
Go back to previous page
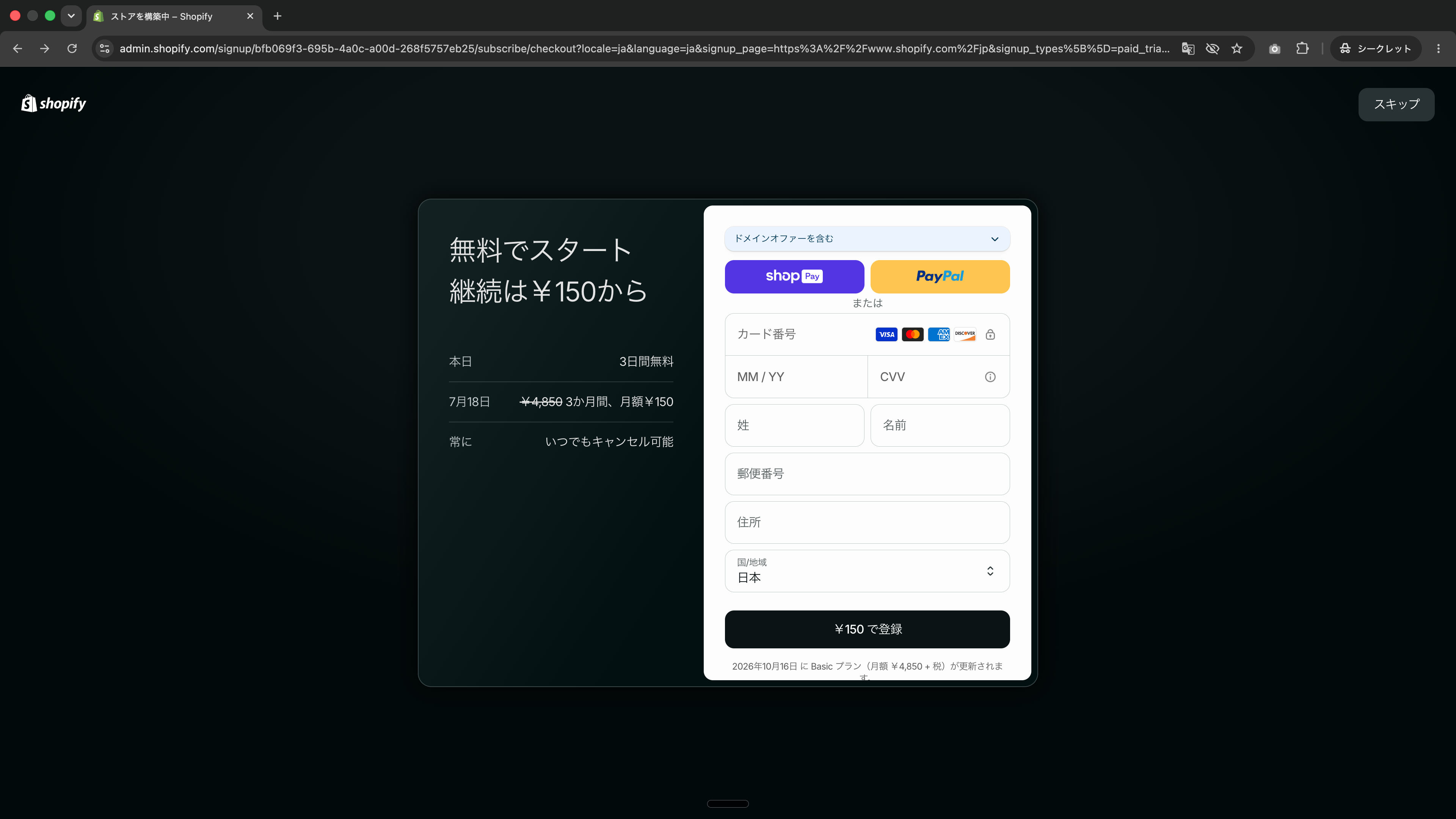17,49
